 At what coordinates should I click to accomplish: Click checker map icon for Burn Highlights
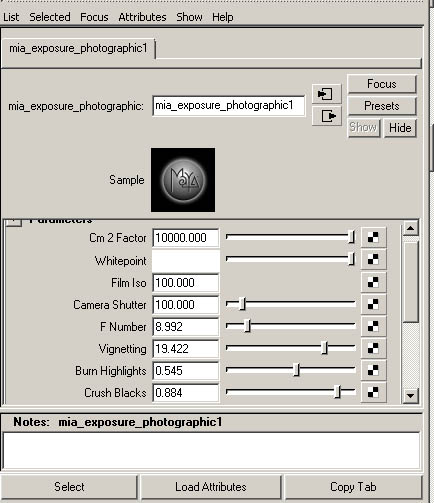(373, 370)
